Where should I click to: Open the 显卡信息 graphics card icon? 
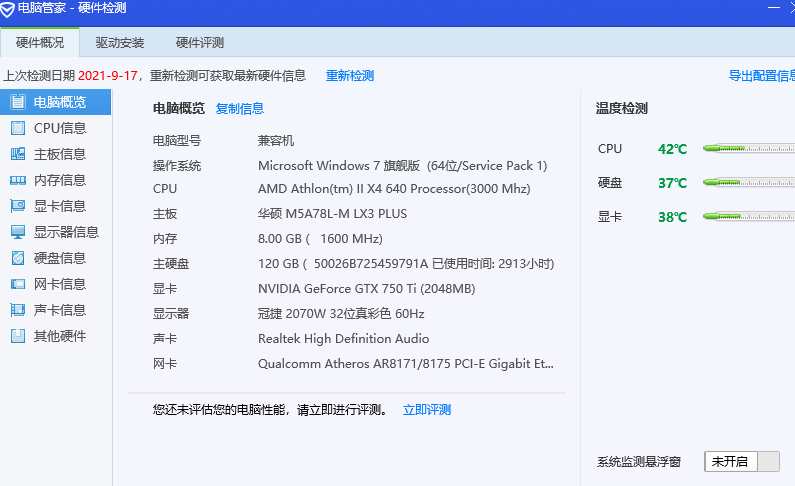pos(18,206)
